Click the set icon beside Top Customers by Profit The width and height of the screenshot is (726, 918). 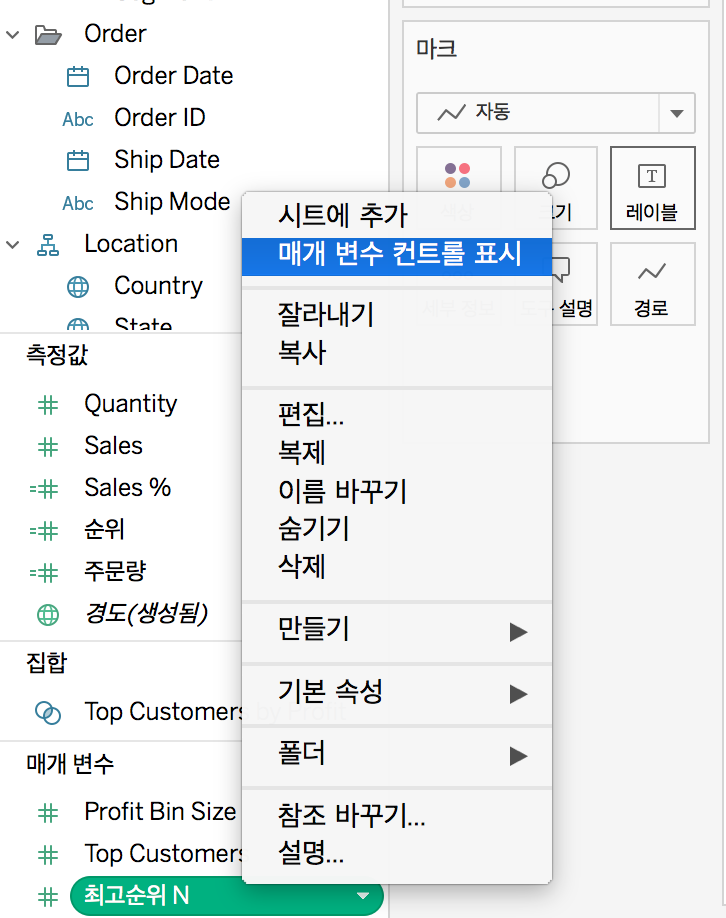click(48, 713)
